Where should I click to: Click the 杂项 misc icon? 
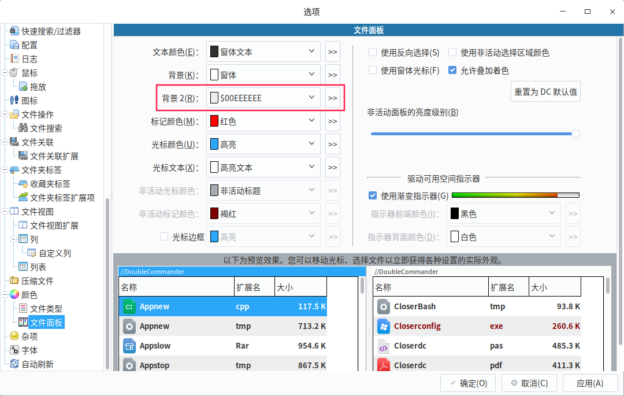click(x=14, y=336)
